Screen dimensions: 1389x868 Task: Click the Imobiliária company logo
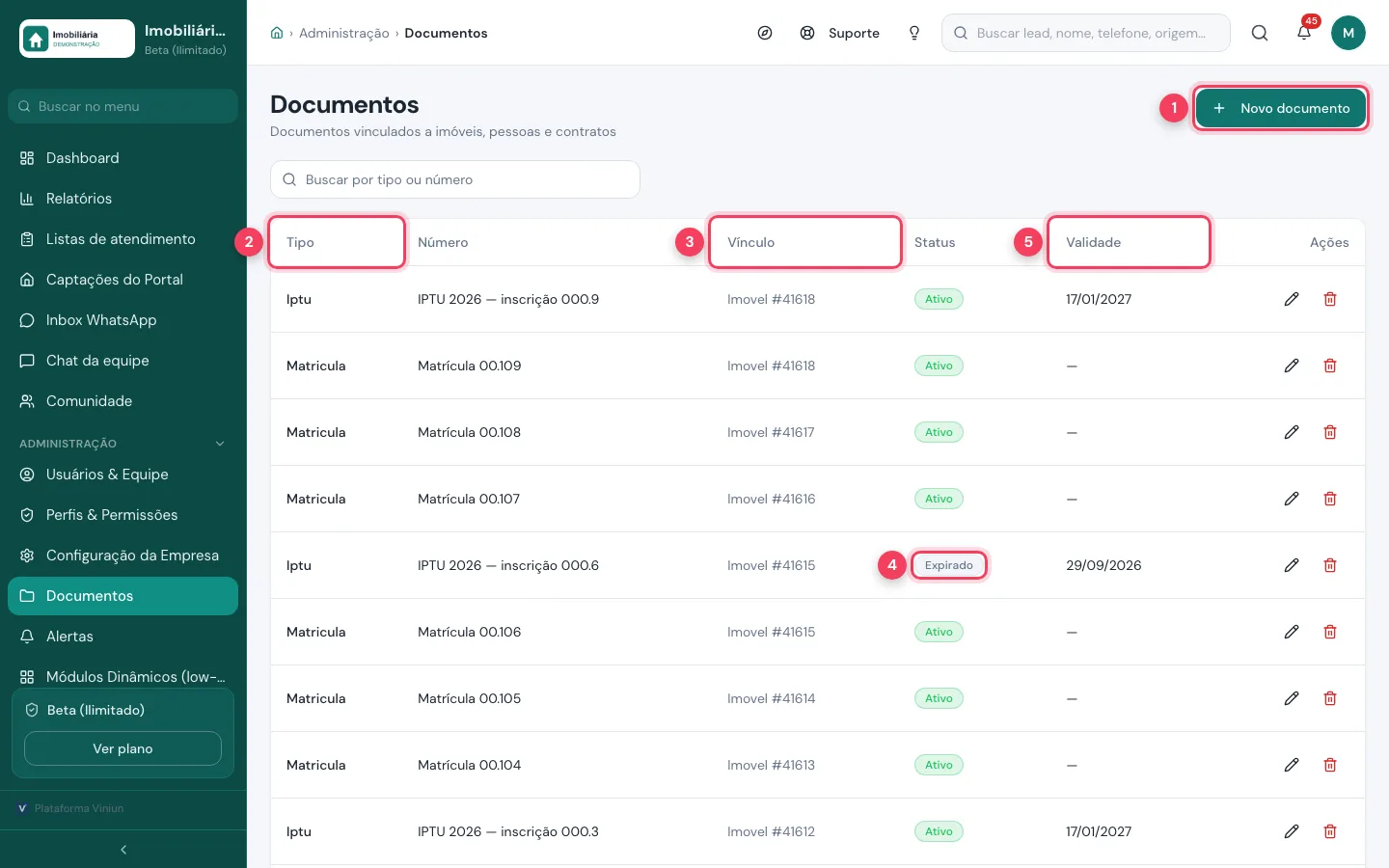(x=77, y=39)
